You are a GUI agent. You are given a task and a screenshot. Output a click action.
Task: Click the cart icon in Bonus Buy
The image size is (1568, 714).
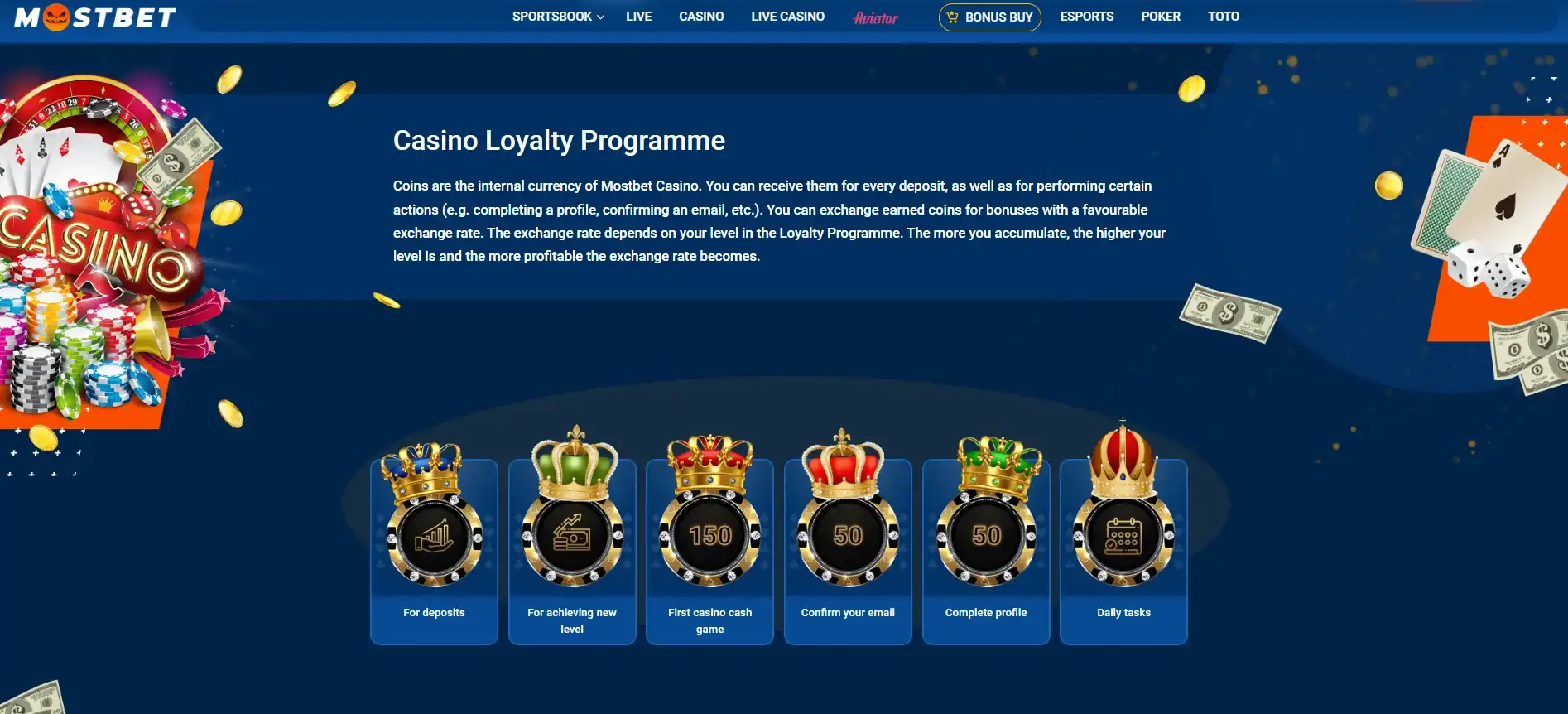coord(952,17)
